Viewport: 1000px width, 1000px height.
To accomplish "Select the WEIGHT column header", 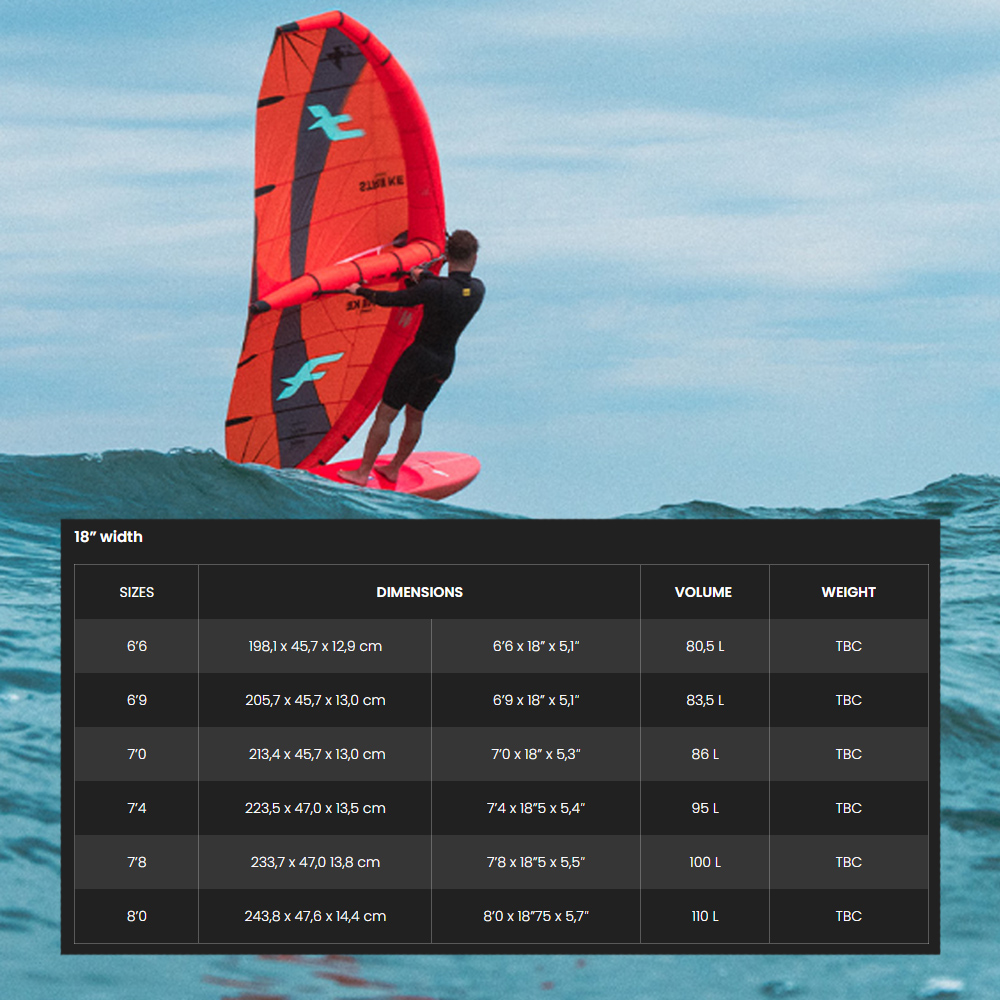I will 849,592.
